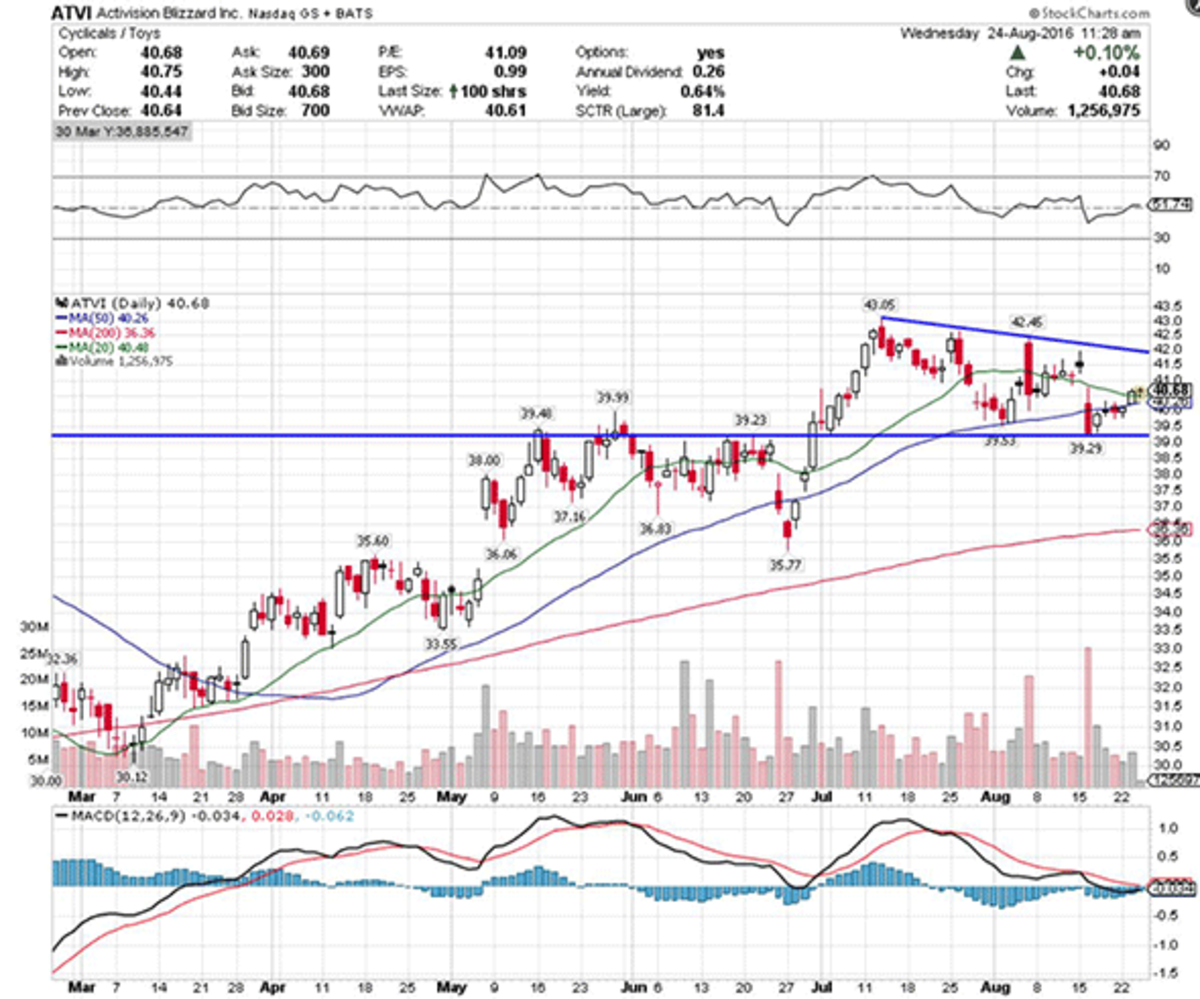Click the 36.06 low annotation
This screenshot has width=1200, height=999.
point(502,553)
